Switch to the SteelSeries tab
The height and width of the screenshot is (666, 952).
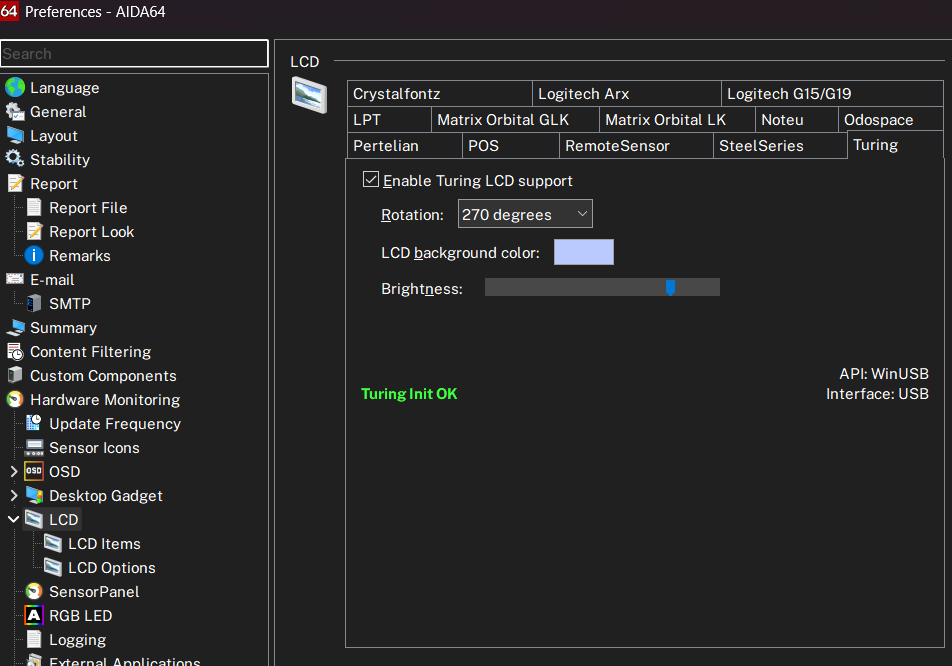pyautogui.click(x=780, y=146)
